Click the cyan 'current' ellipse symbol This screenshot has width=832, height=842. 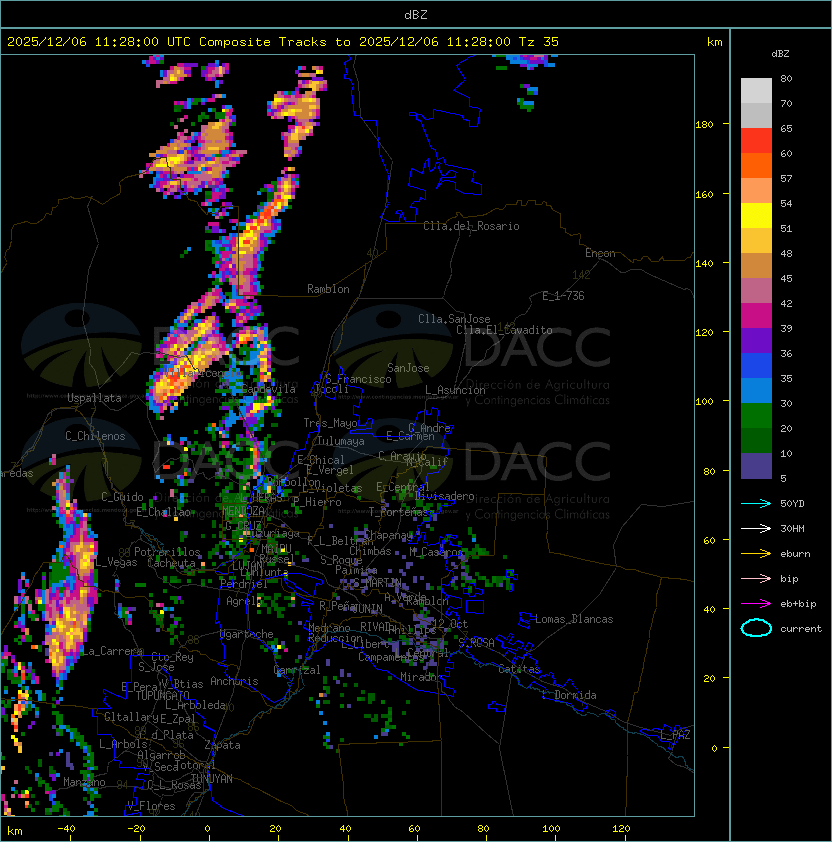click(x=756, y=628)
